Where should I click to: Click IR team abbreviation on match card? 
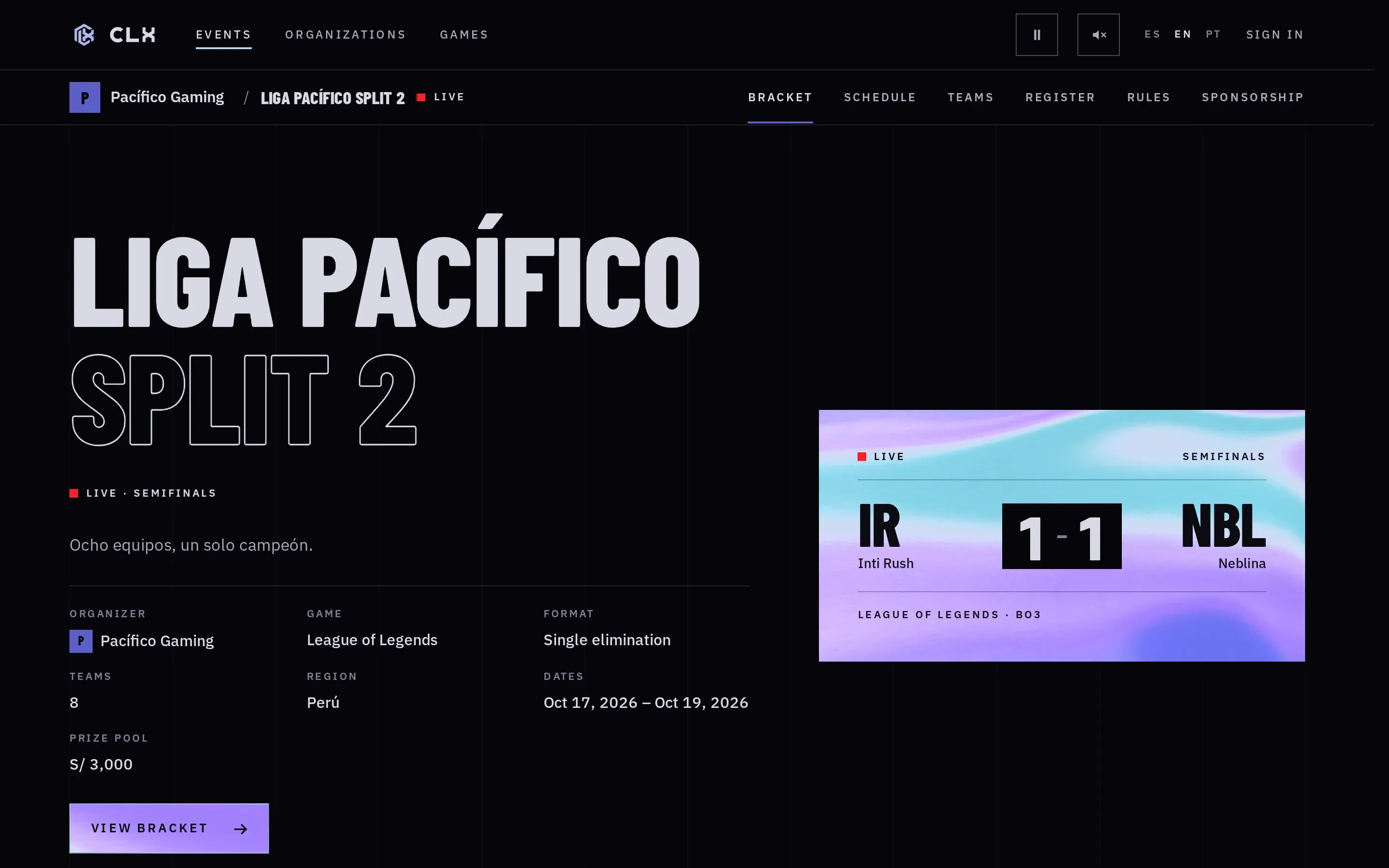click(x=879, y=525)
